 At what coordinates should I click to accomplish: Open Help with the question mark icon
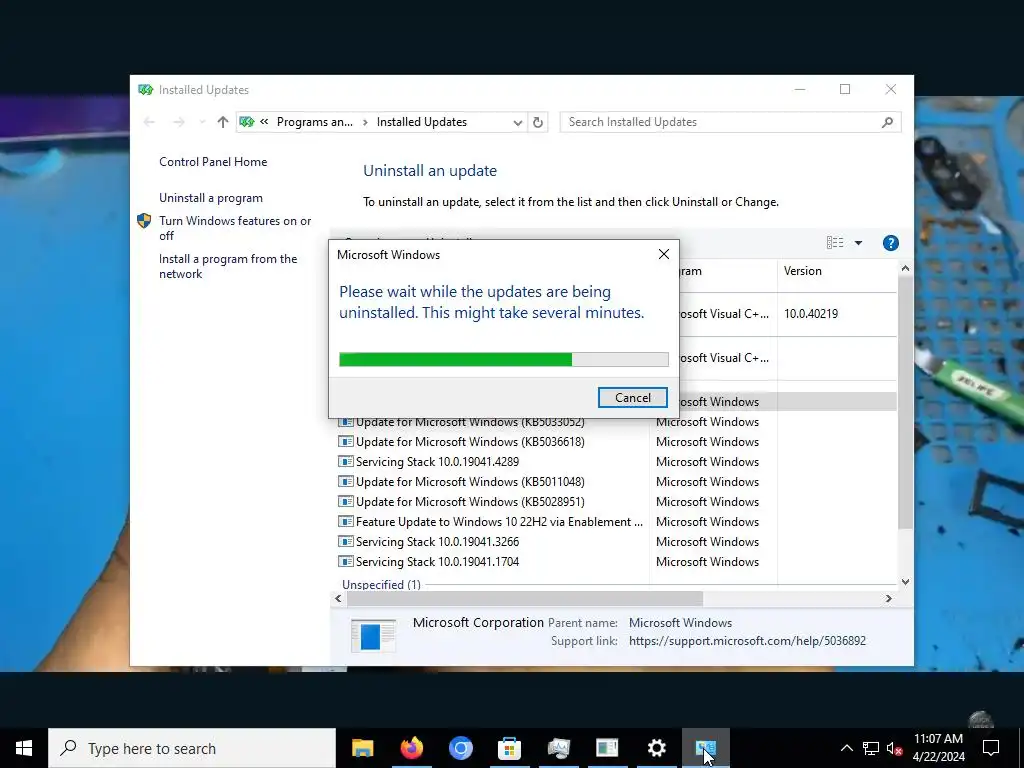(x=890, y=243)
